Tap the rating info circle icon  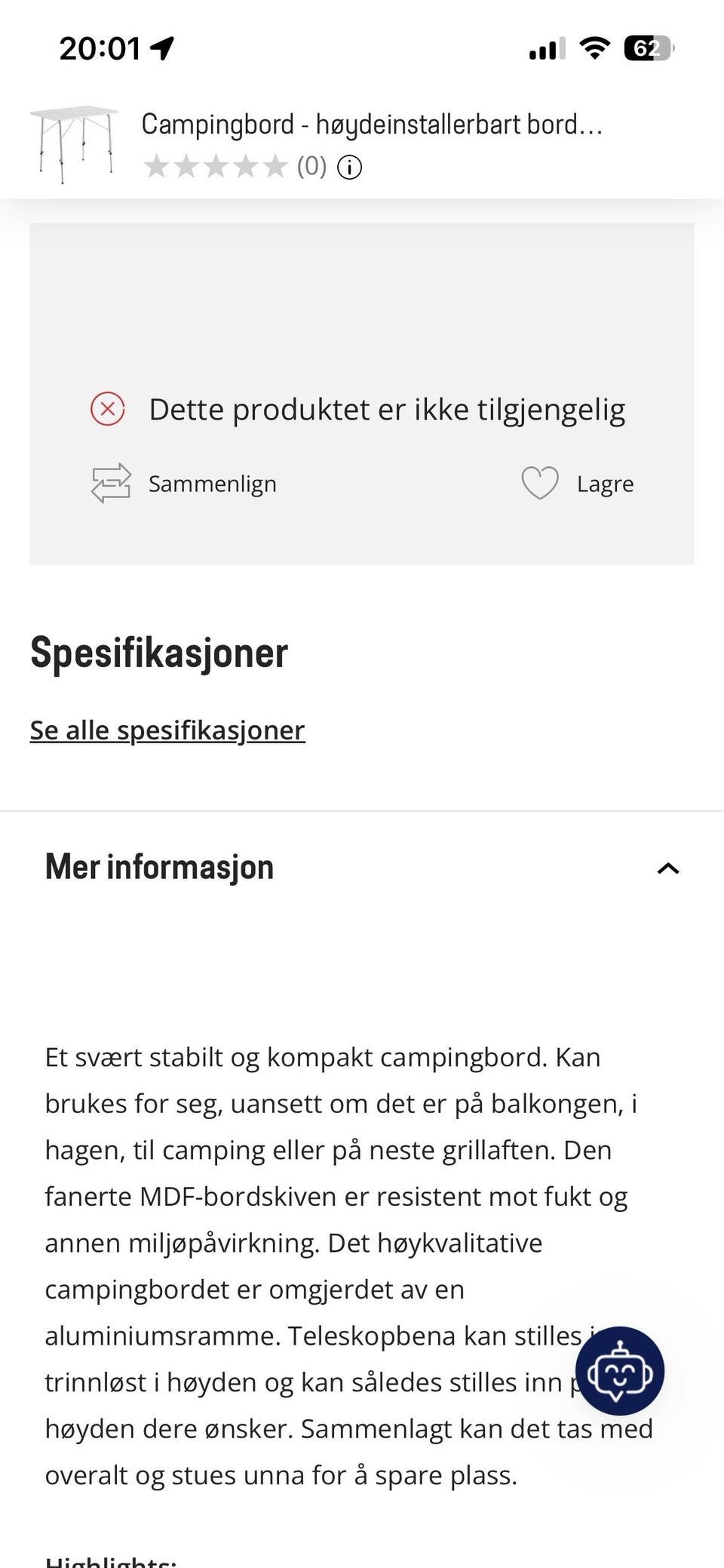pyautogui.click(x=349, y=167)
